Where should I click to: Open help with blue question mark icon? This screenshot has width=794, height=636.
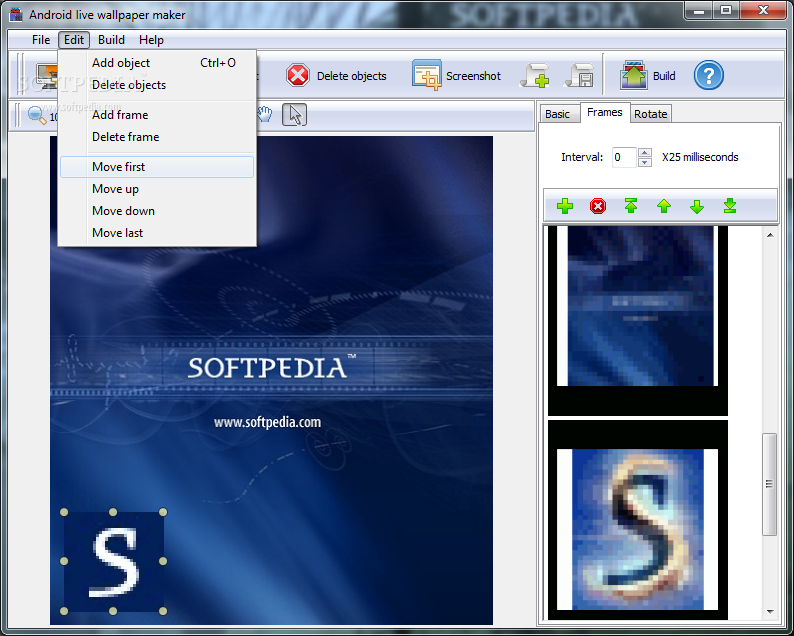(x=708, y=75)
